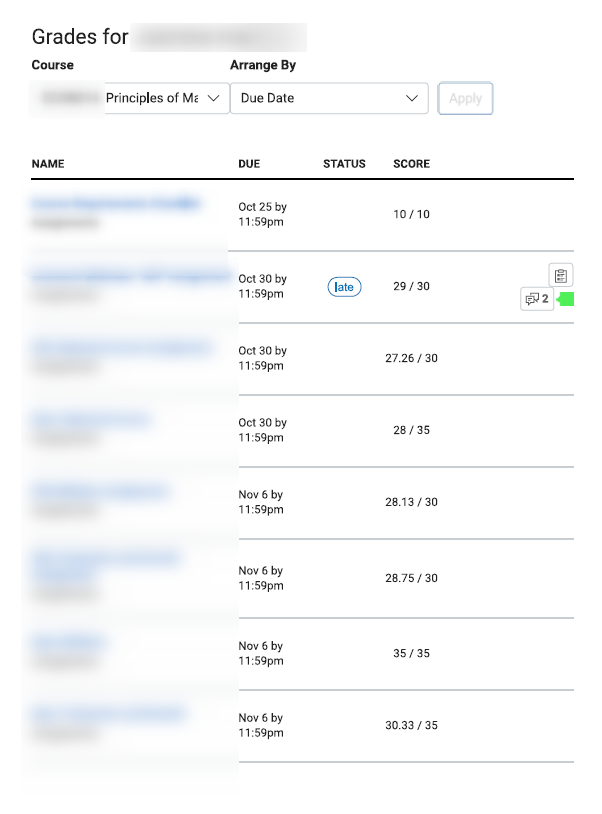The image size is (602, 814).
Task: Open the assignment link scored 35 / 35
Action: pos(69,643)
